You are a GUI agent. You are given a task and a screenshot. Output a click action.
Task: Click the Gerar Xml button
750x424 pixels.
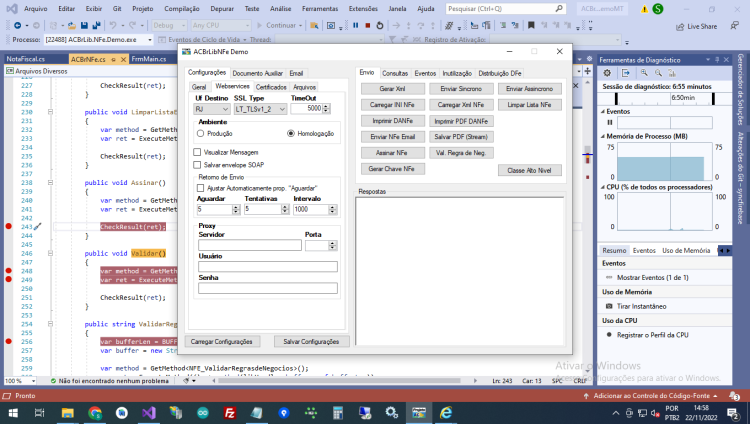pos(393,89)
